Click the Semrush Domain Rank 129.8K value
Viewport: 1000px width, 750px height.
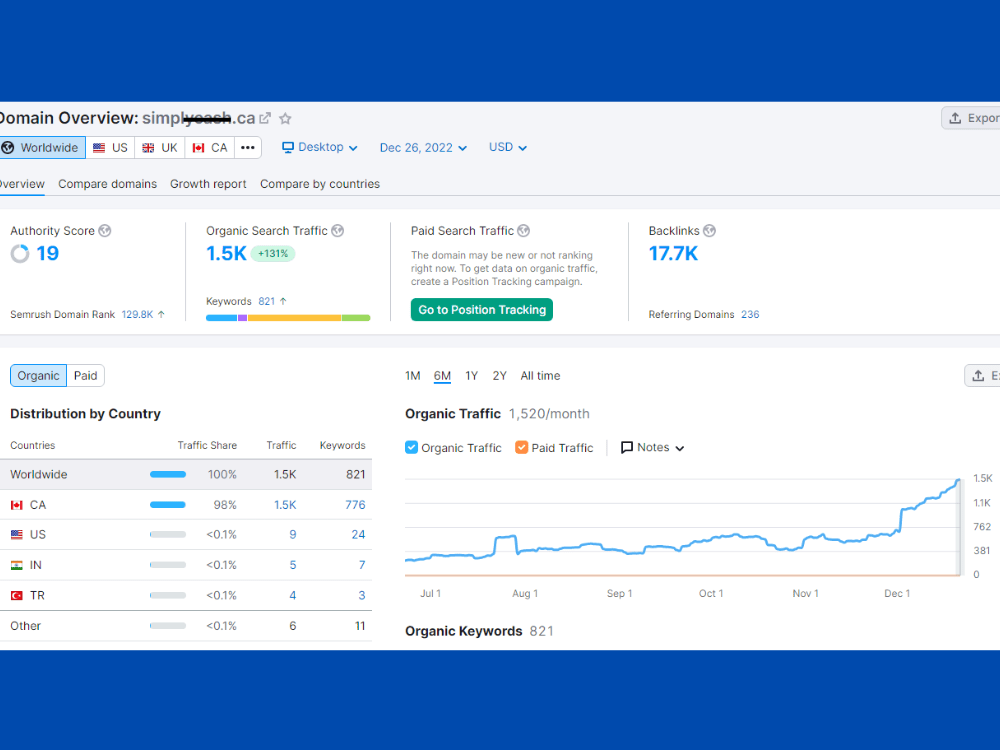coord(137,314)
